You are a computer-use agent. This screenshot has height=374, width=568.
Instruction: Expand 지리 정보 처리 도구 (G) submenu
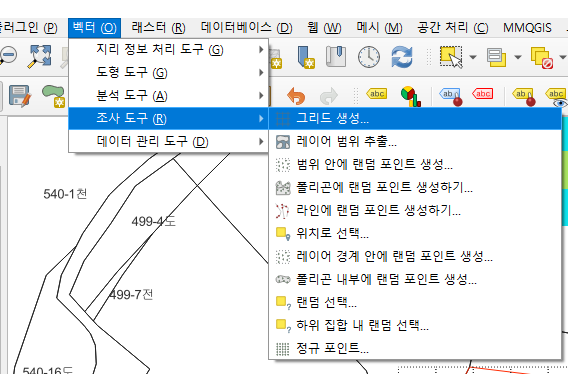(168, 49)
